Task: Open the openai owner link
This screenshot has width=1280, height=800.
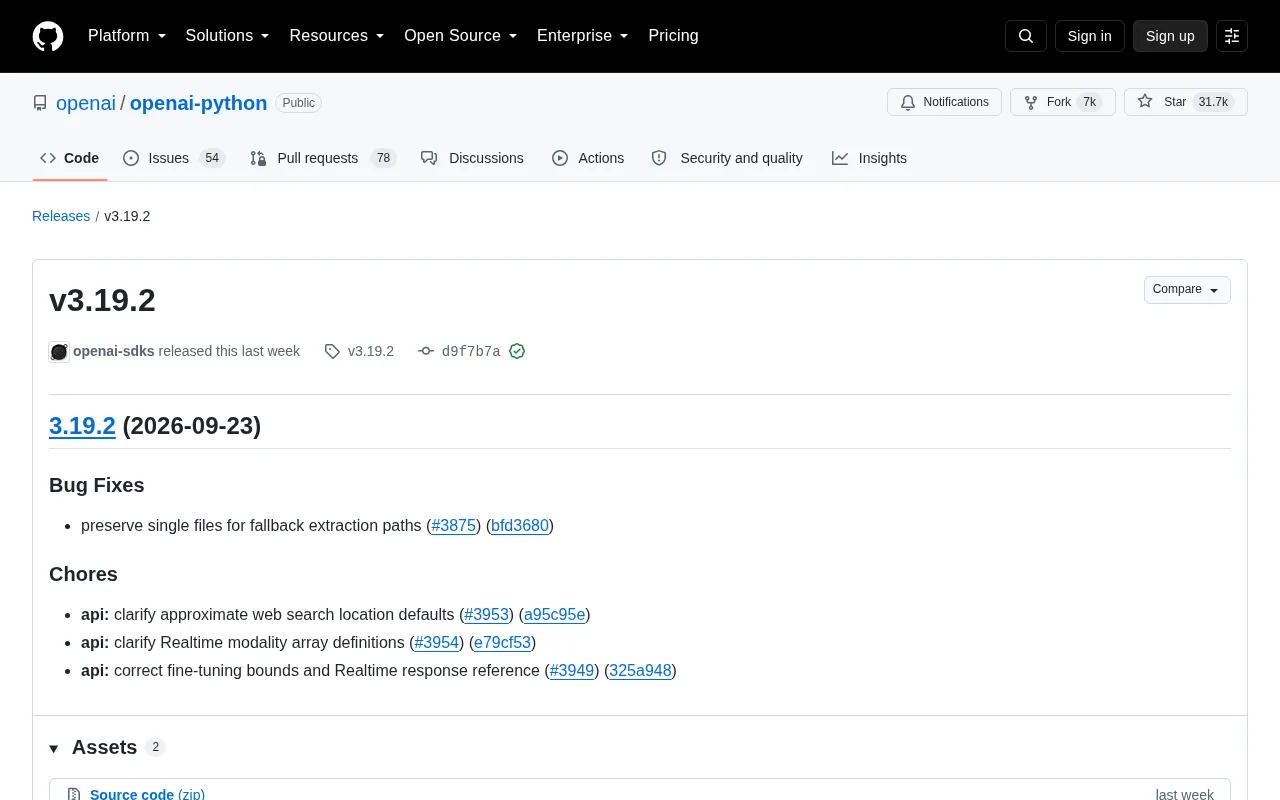Action: coord(86,103)
